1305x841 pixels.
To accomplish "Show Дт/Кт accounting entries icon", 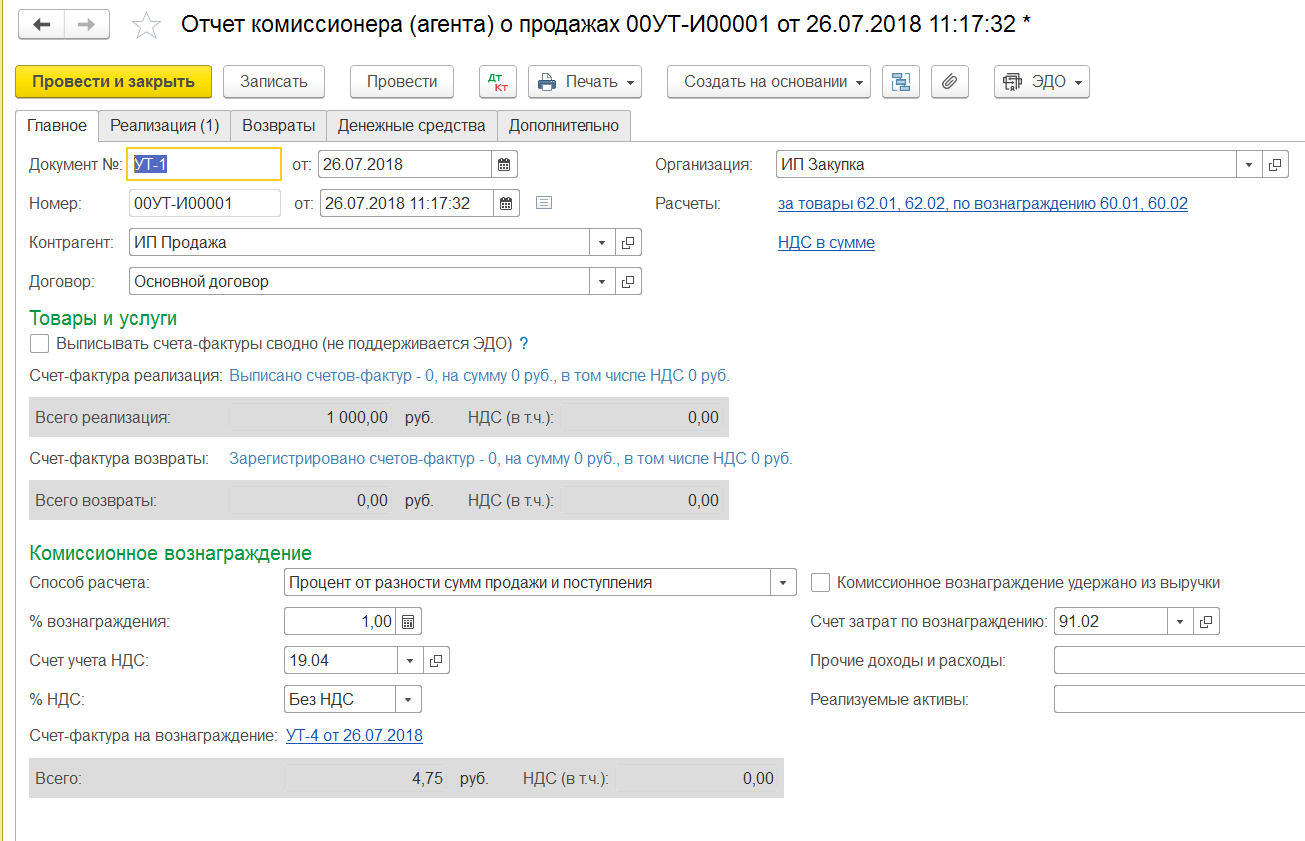I will click(x=498, y=82).
